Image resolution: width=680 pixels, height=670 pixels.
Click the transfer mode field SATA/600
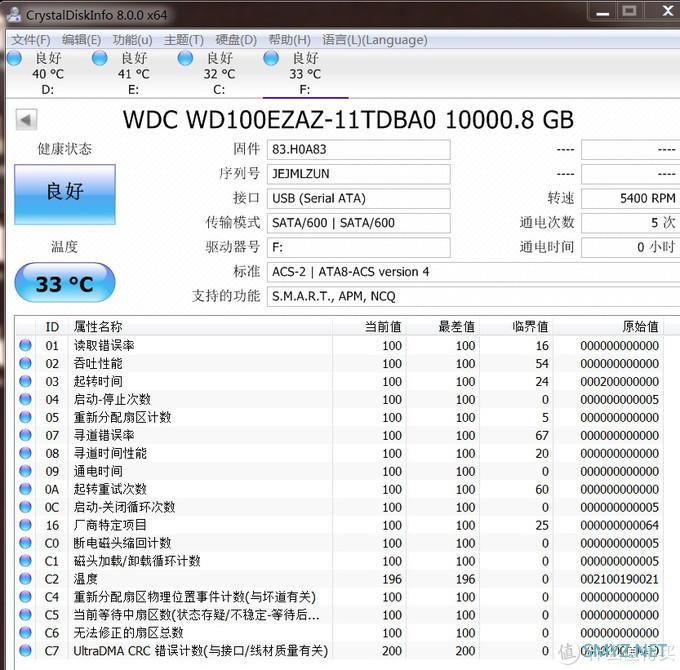pyautogui.click(x=359, y=223)
